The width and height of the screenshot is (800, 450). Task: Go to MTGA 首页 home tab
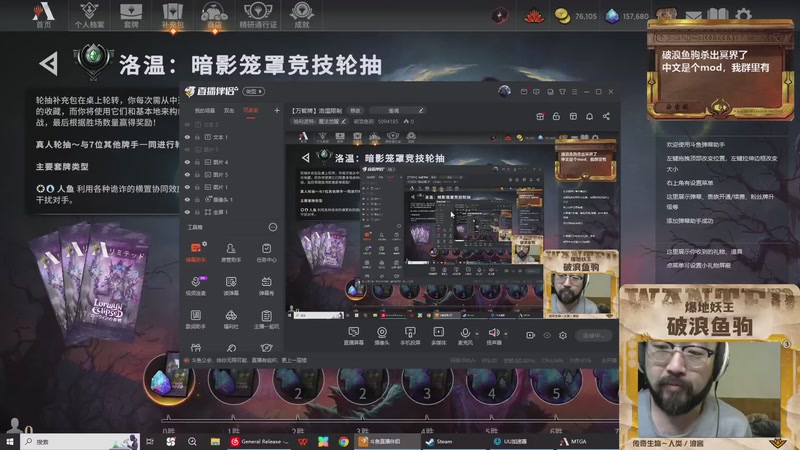click(x=43, y=15)
